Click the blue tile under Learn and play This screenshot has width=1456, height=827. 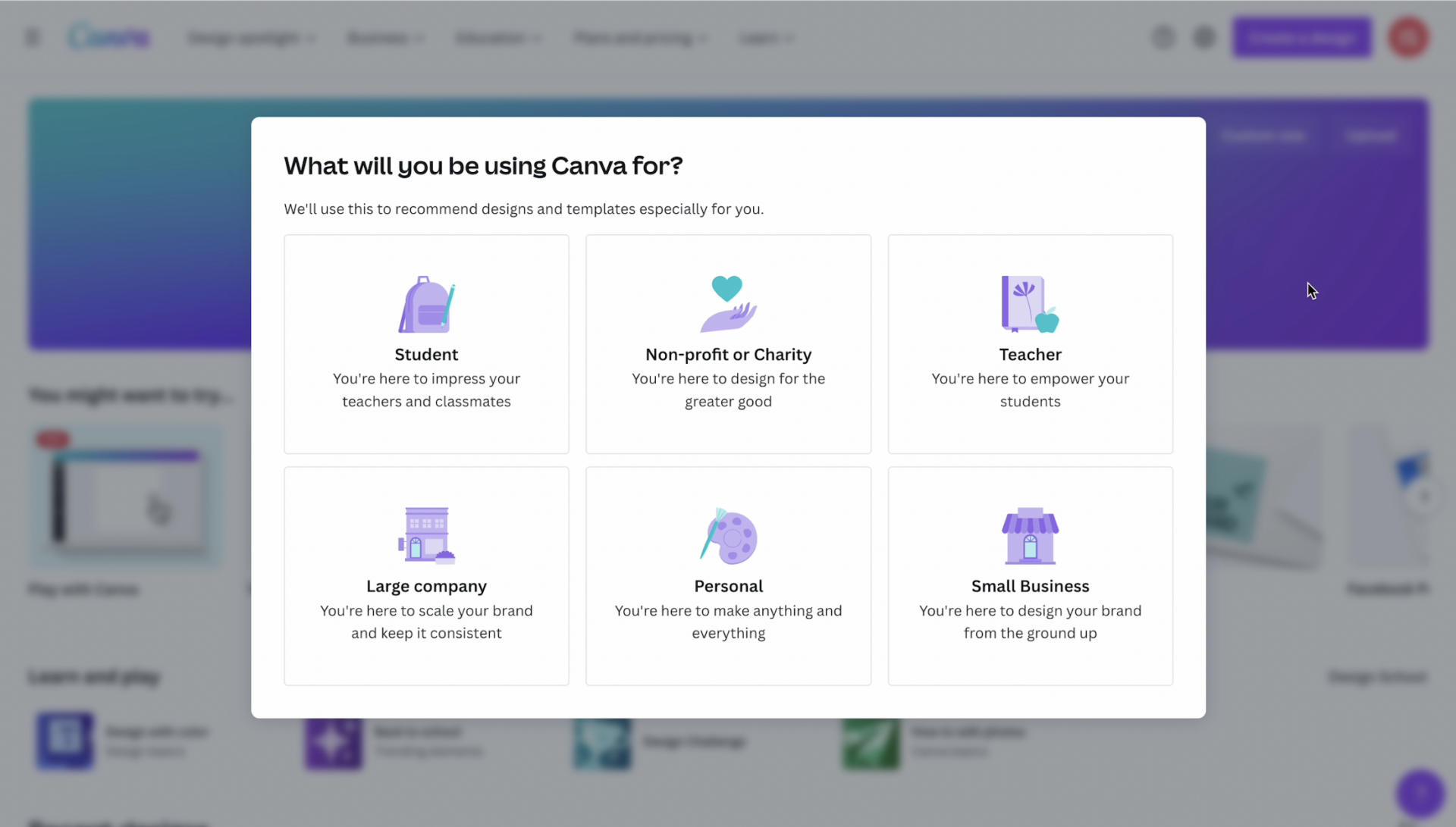click(65, 740)
